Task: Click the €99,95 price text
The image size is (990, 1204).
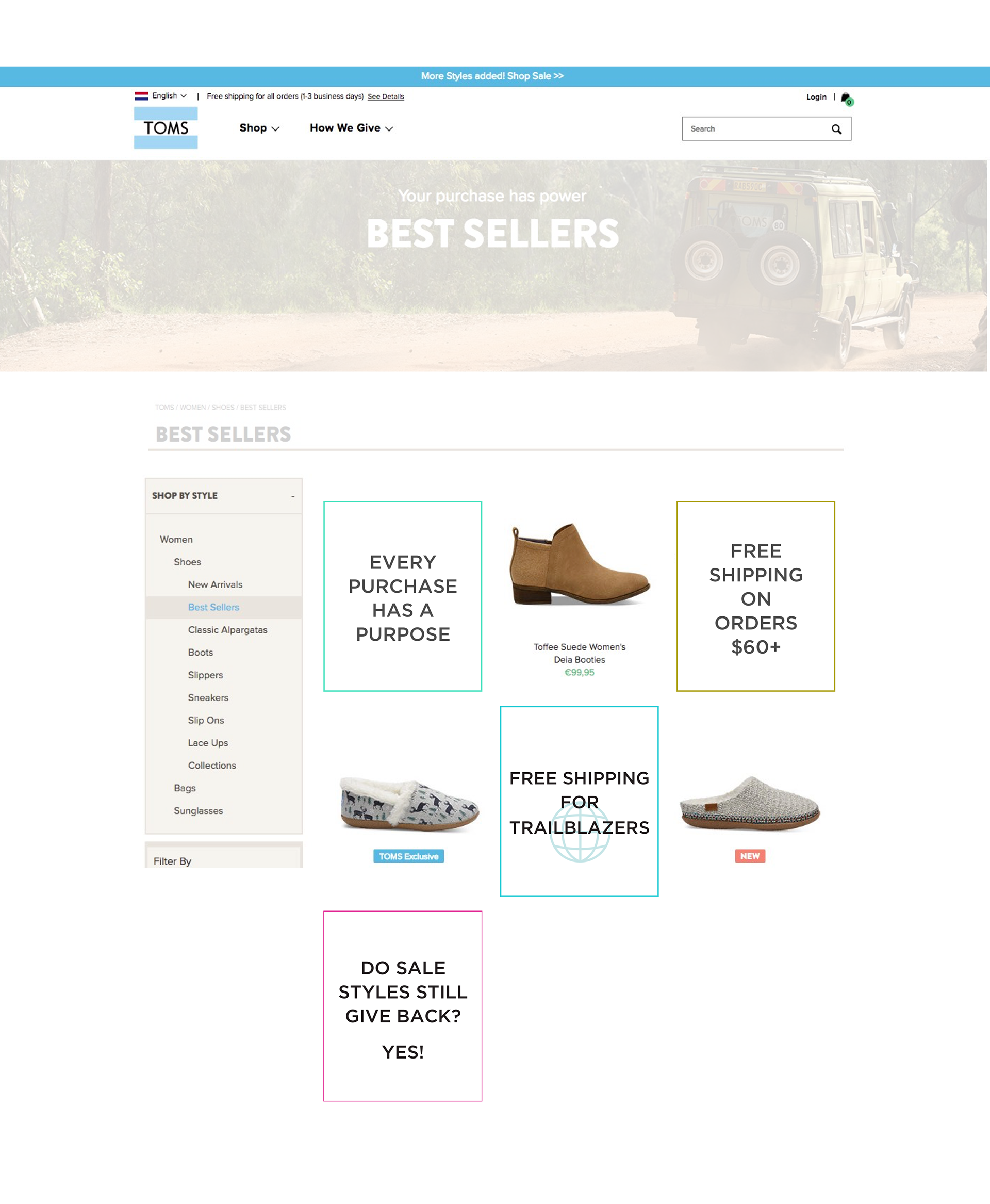Action: (580, 672)
